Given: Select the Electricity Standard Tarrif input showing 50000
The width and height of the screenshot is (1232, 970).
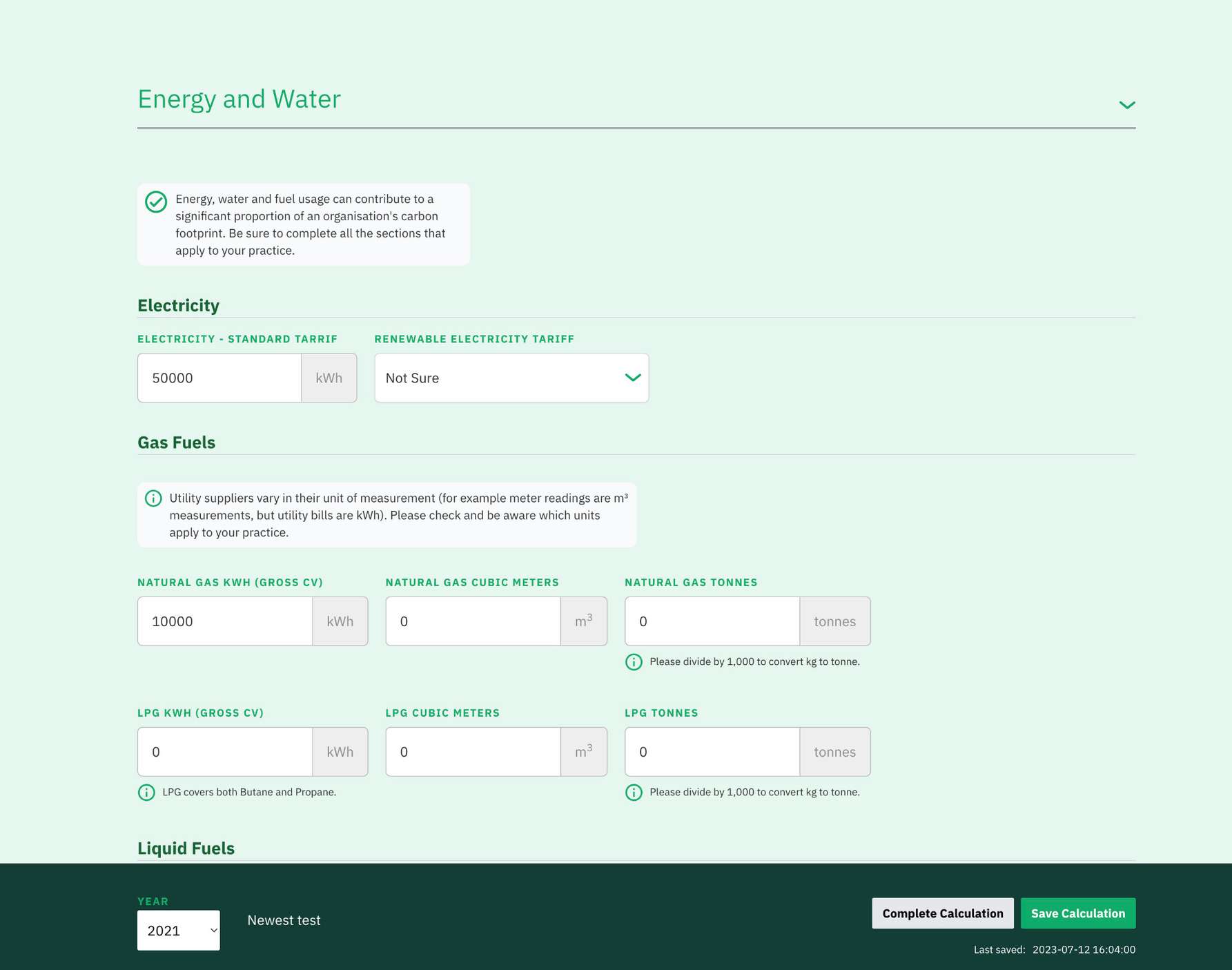Looking at the screenshot, I should [219, 378].
